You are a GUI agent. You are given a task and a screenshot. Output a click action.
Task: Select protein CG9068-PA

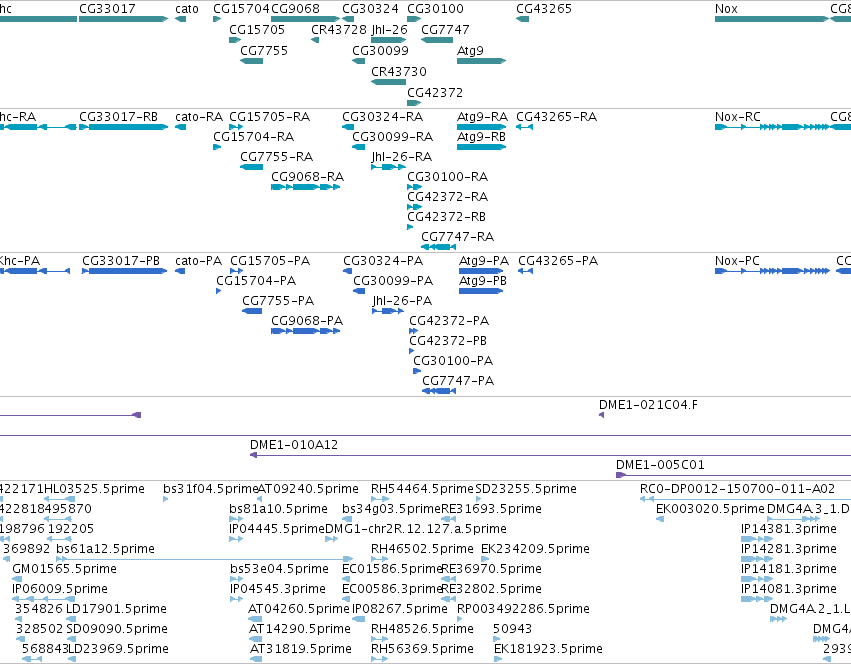point(307,321)
